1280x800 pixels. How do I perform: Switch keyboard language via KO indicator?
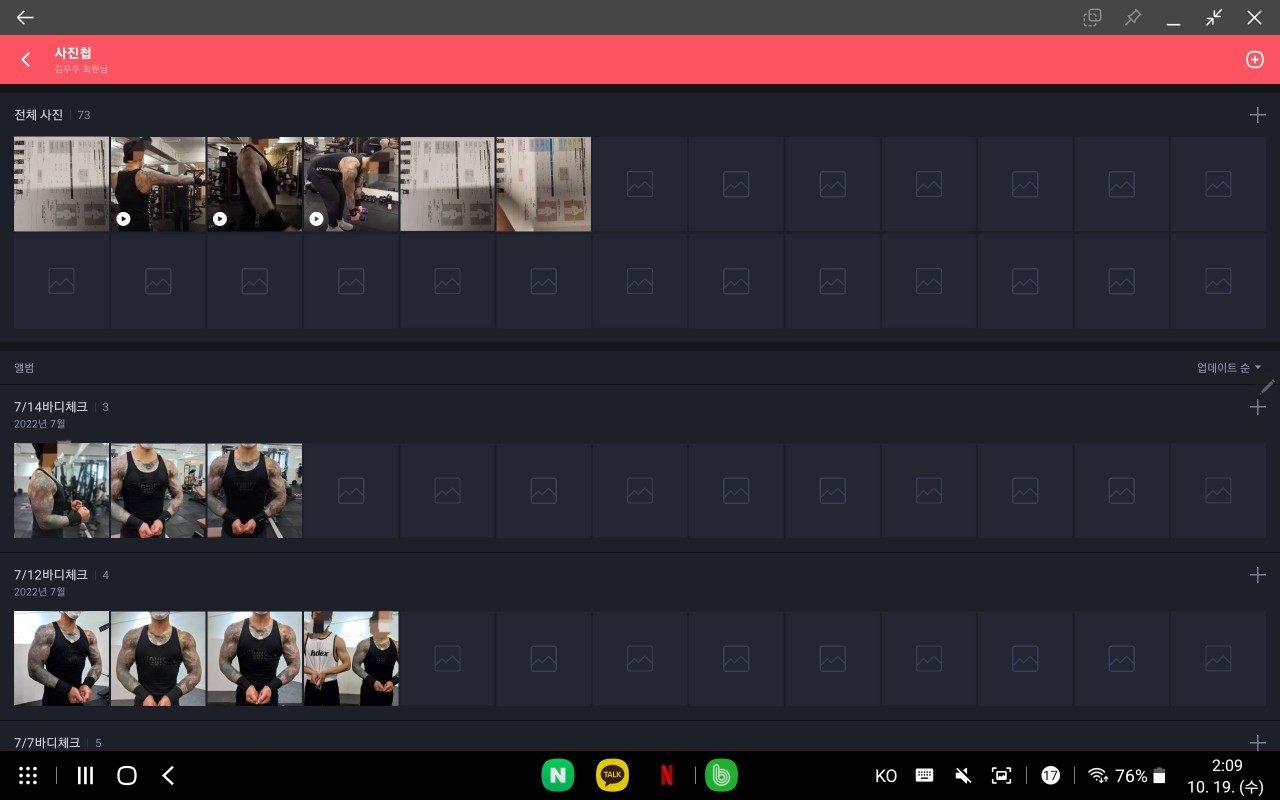[885, 776]
